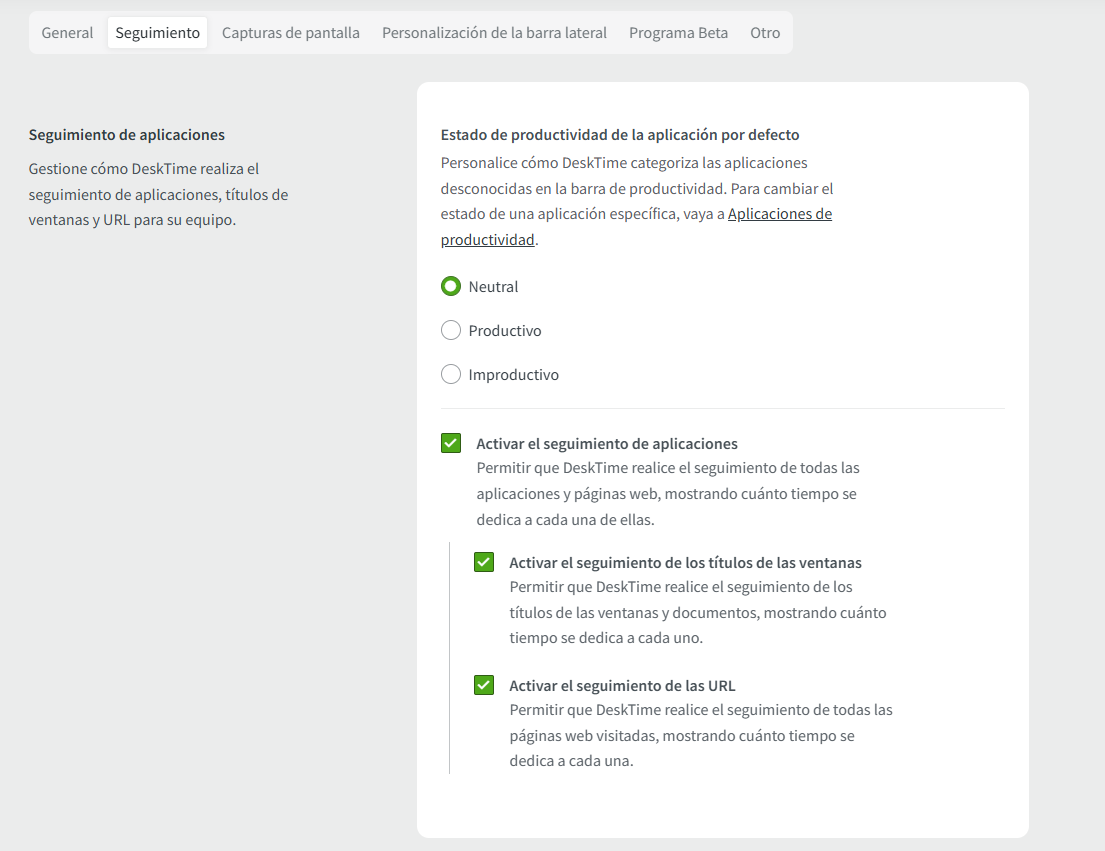Select the Neutral radio button circle
This screenshot has width=1105, height=851.
pos(451,287)
